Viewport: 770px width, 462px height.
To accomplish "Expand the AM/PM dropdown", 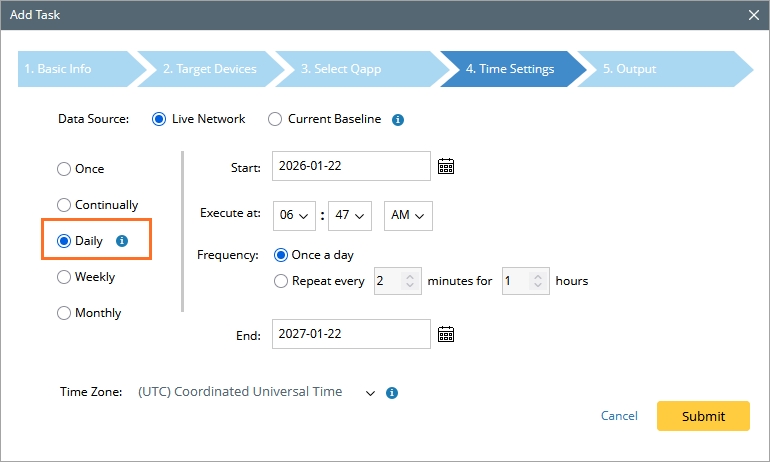I will pyautogui.click(x=408, y=215).
